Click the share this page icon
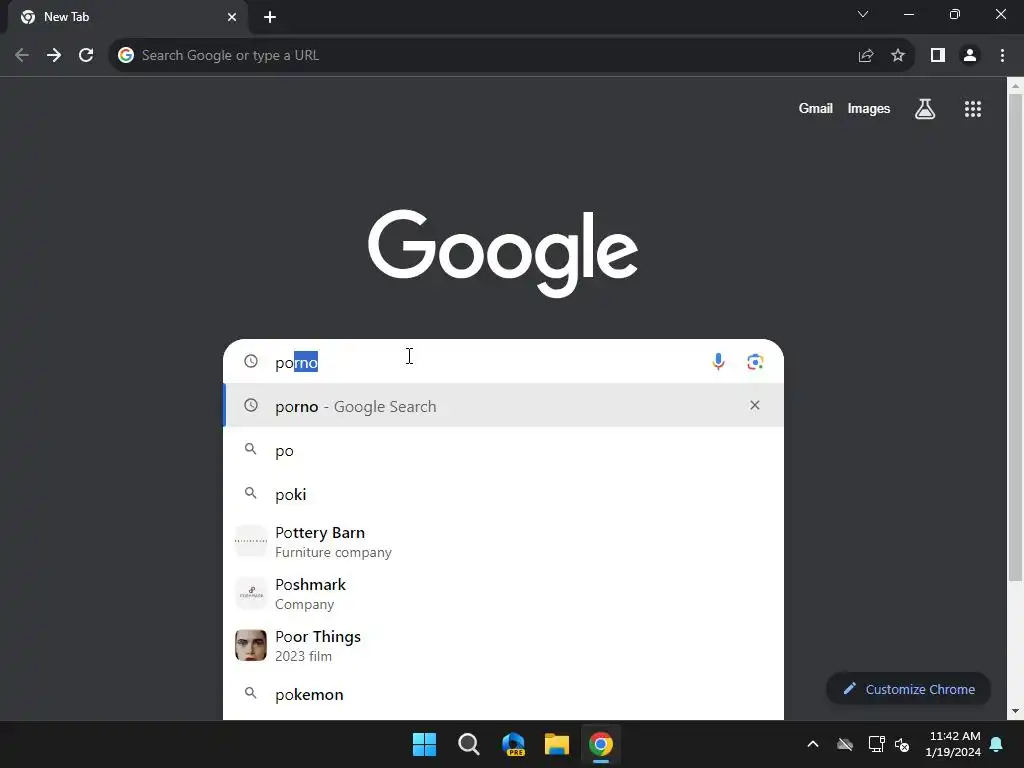 [866, 56]
